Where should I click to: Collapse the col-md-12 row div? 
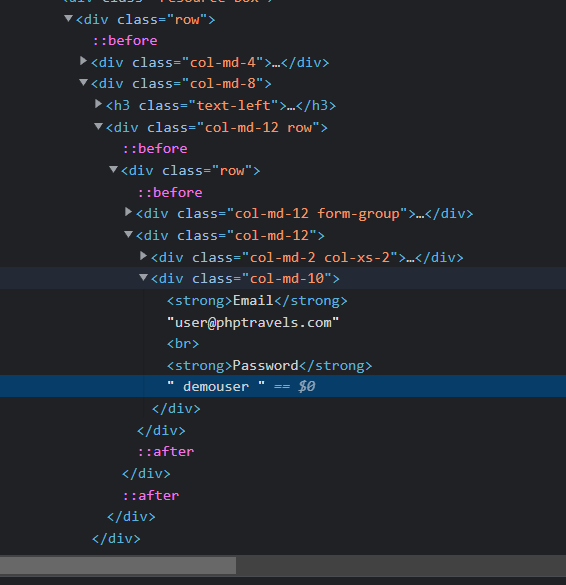[98, 126]
